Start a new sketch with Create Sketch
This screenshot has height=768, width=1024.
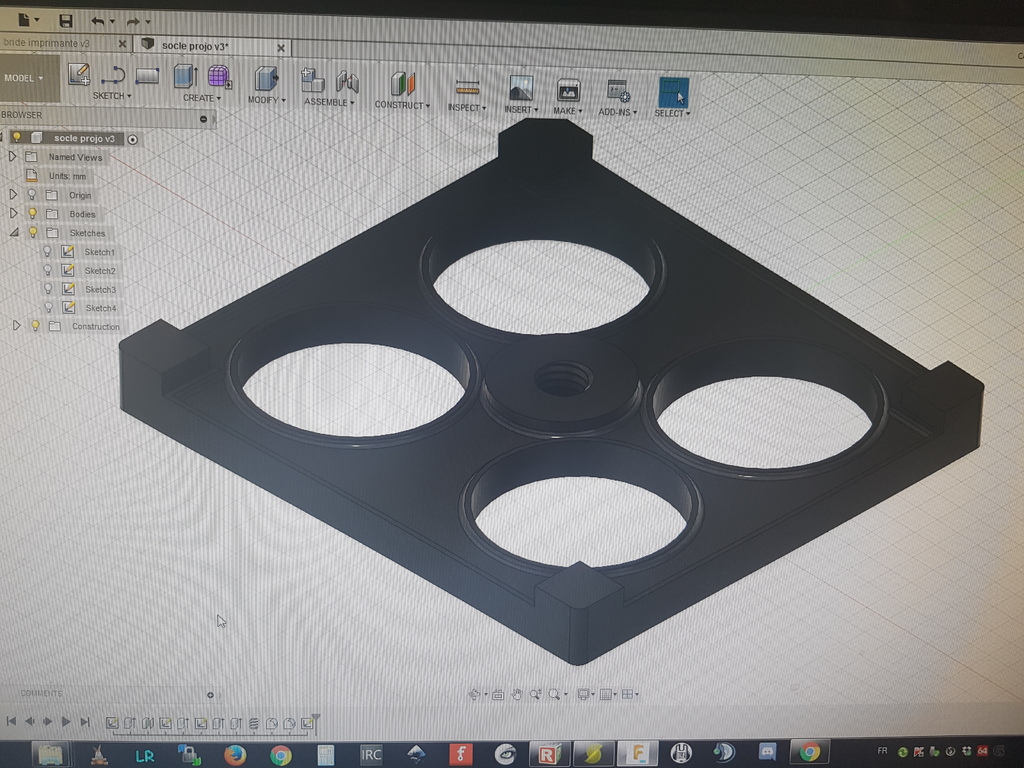[79, 74]
